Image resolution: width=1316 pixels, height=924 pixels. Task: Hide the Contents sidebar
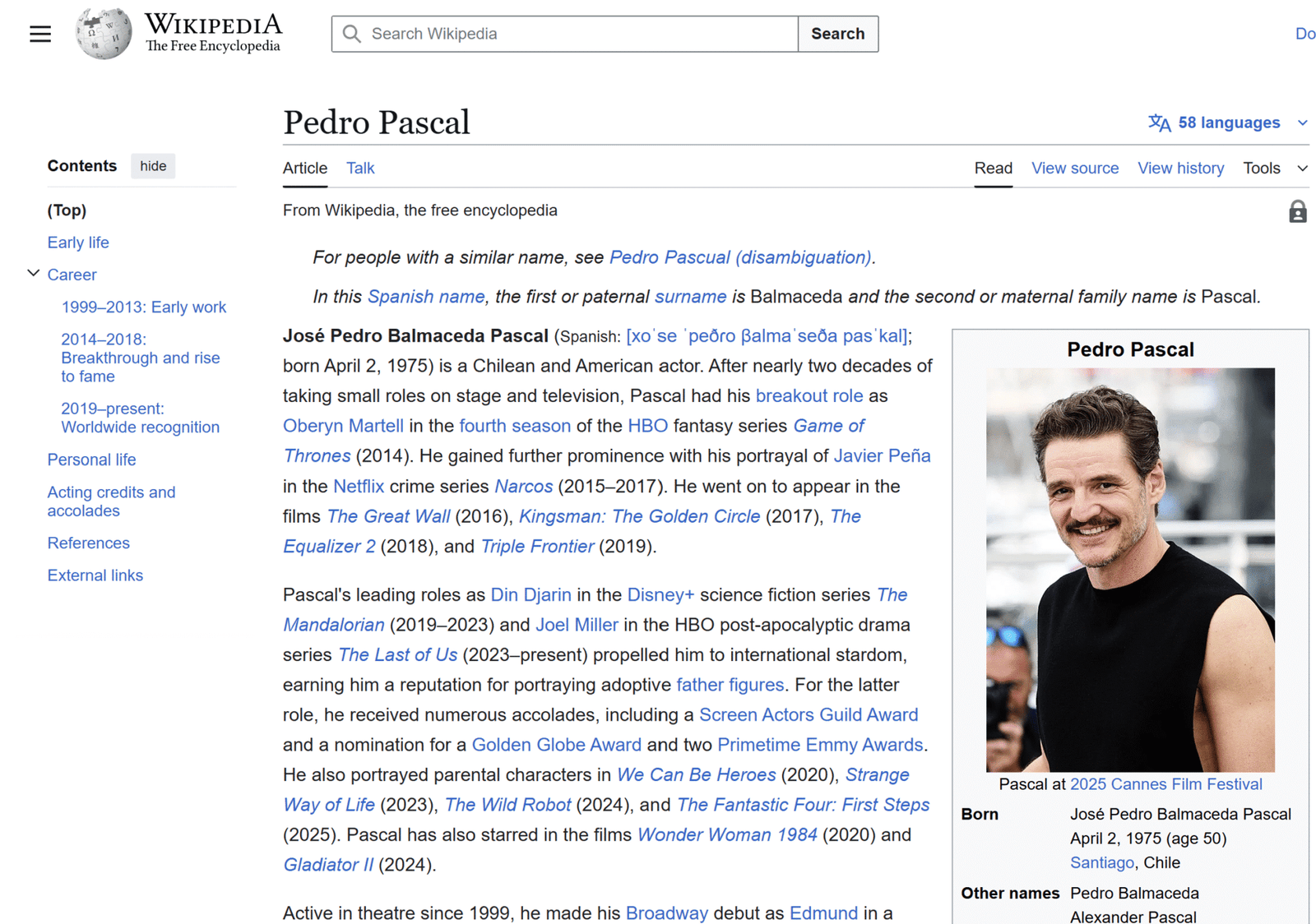point(153,166)
